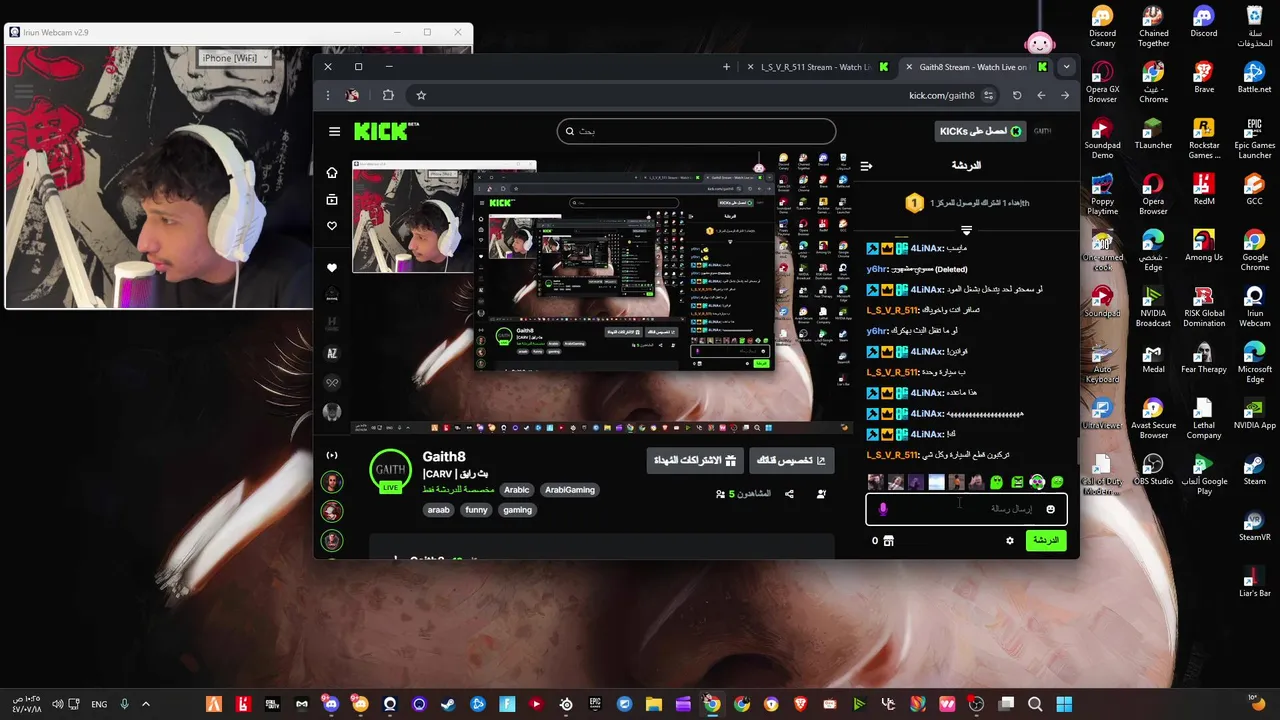The height and width of the screenshot is (720, 1280).
Task: Click the Get KICKs button
Action: (x=981, y=131)
